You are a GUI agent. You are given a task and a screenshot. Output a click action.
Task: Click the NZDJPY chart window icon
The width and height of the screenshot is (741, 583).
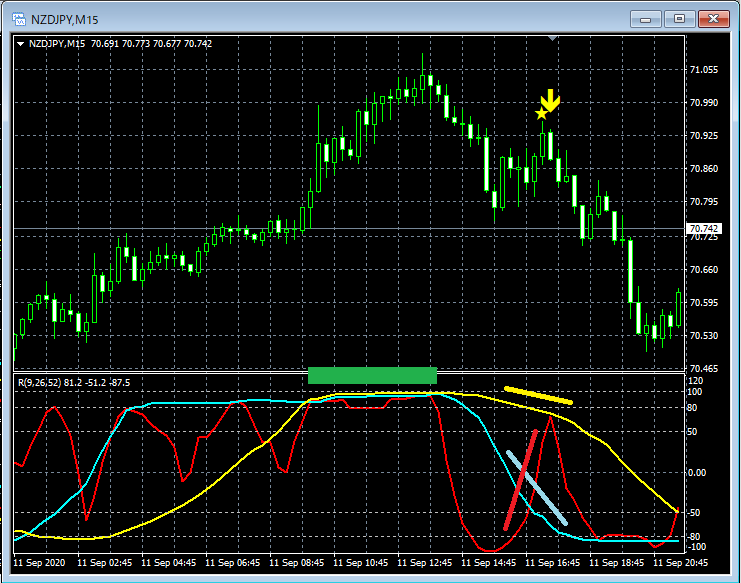(19, 19)
